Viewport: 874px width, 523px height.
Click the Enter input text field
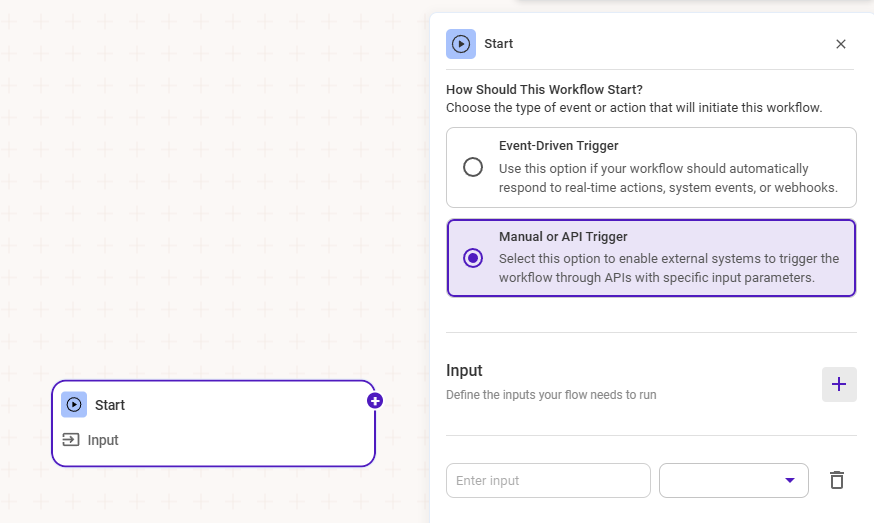(548, 480)
